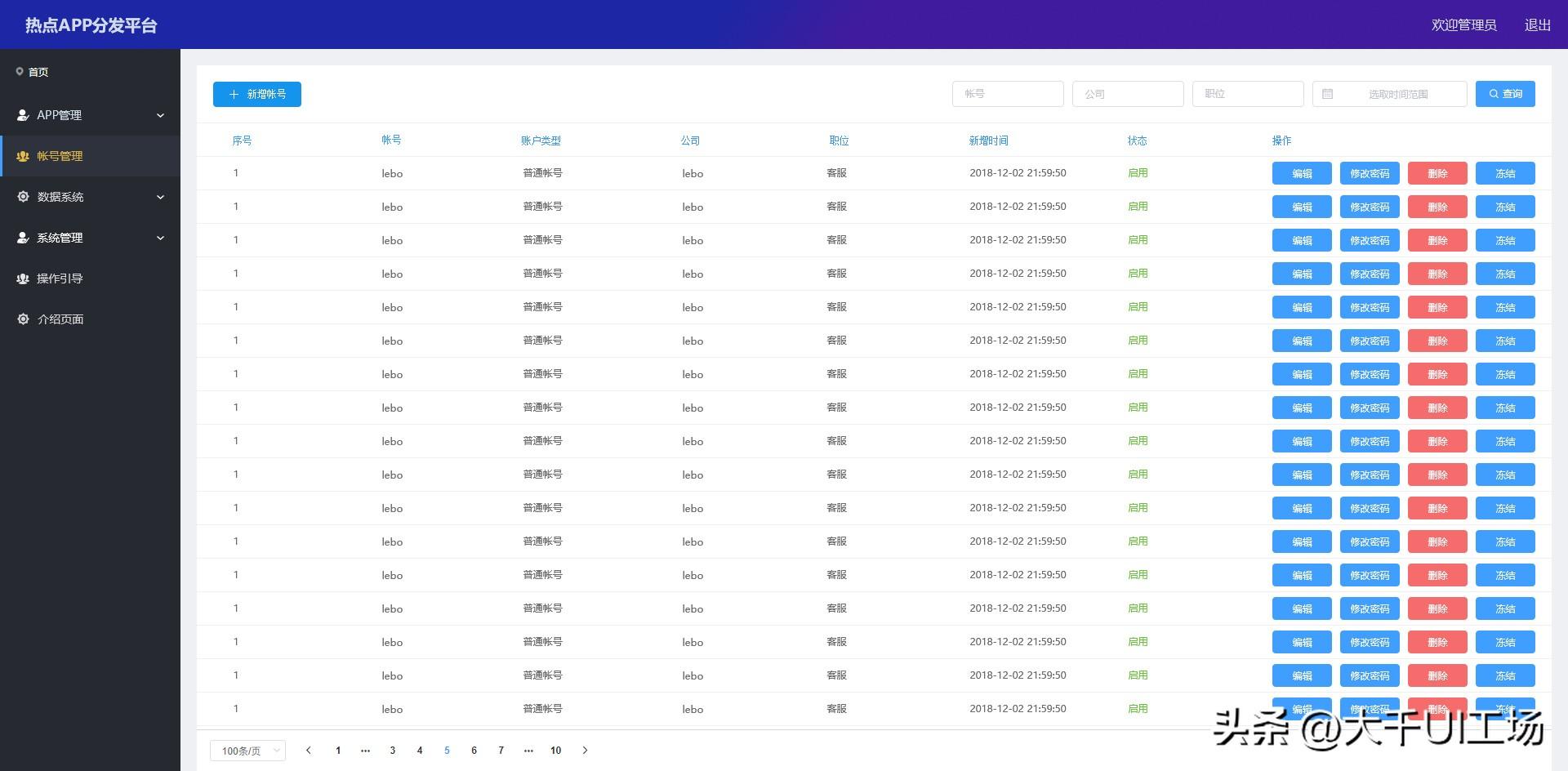Image resolution: width=1568 pixels, height=771 pixels.
Task: Click 删除 in the eleventh table row
Action: click(1437, 508)
